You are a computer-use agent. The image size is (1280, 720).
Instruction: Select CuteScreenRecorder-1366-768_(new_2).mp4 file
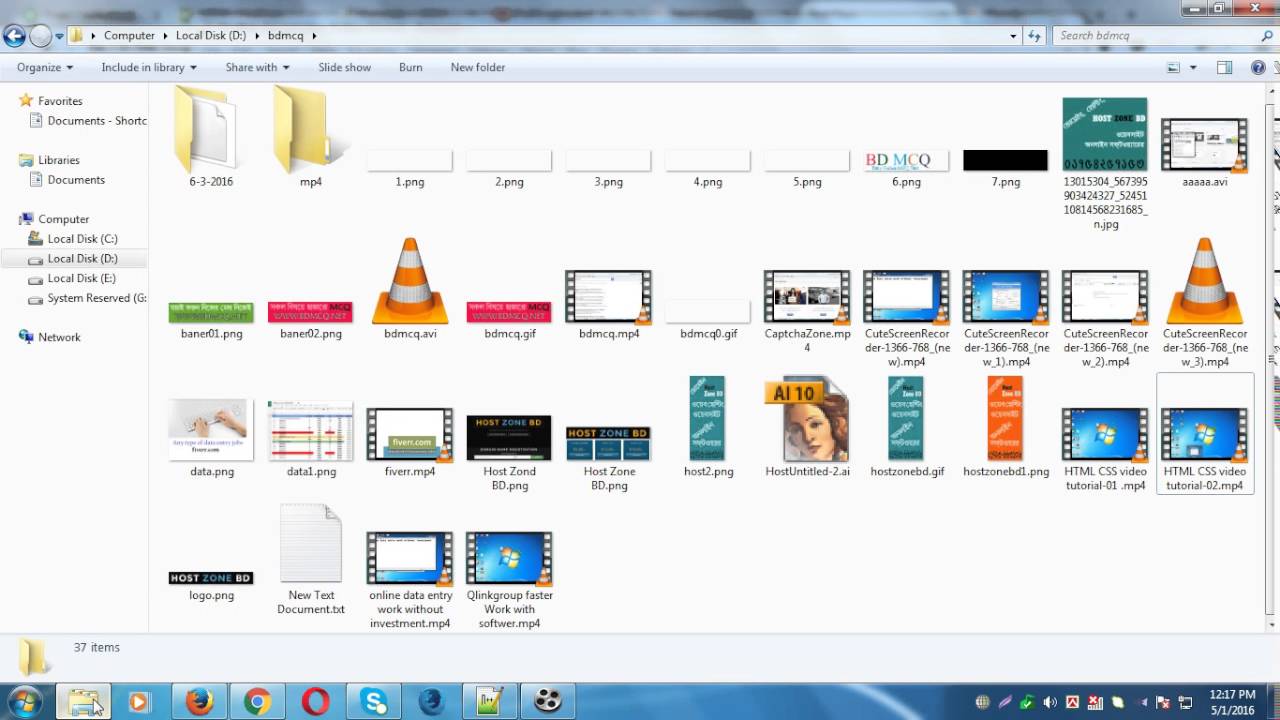pos(1105,319)
